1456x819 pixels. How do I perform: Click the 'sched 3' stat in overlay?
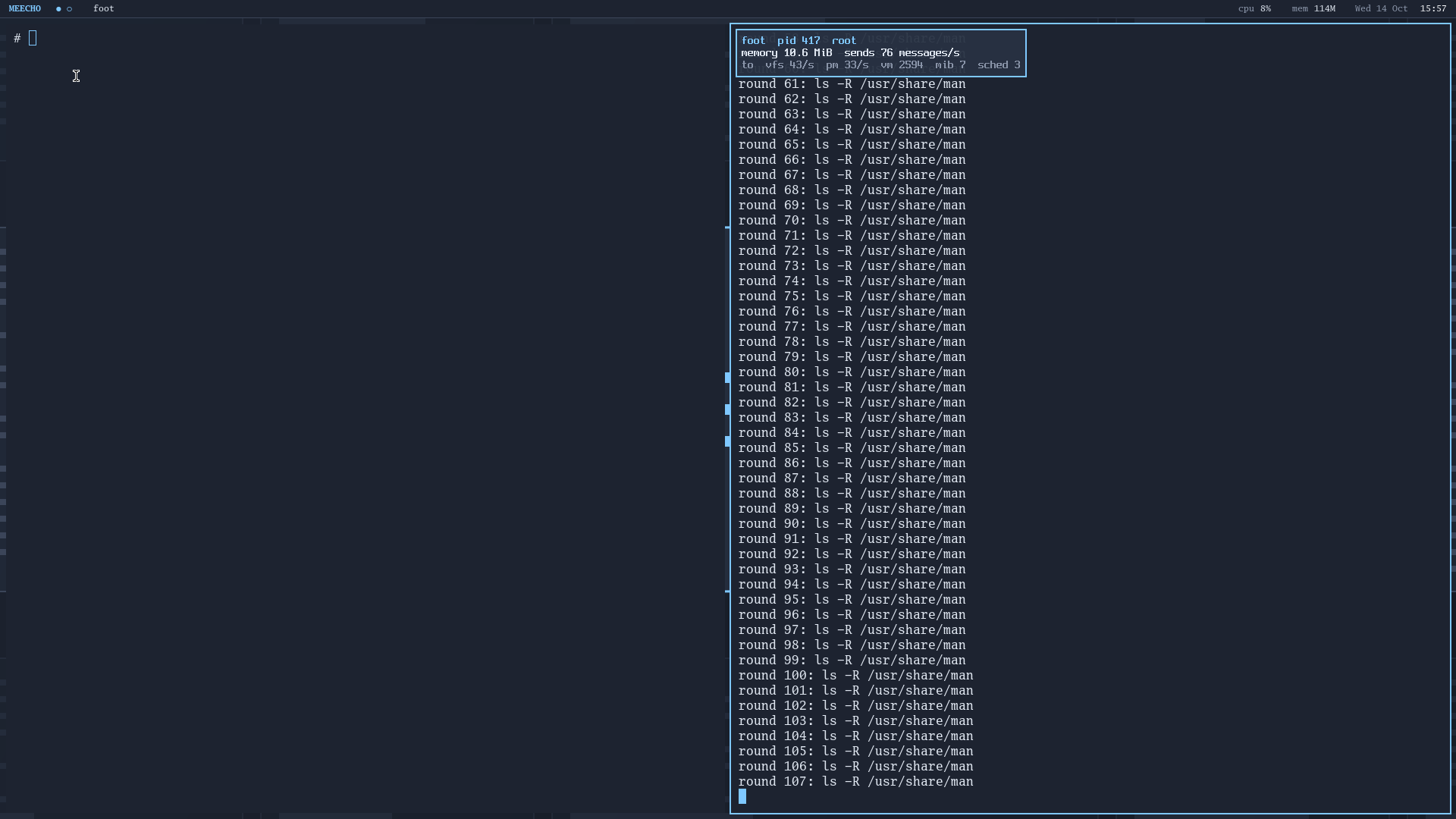tap(999, 65)
